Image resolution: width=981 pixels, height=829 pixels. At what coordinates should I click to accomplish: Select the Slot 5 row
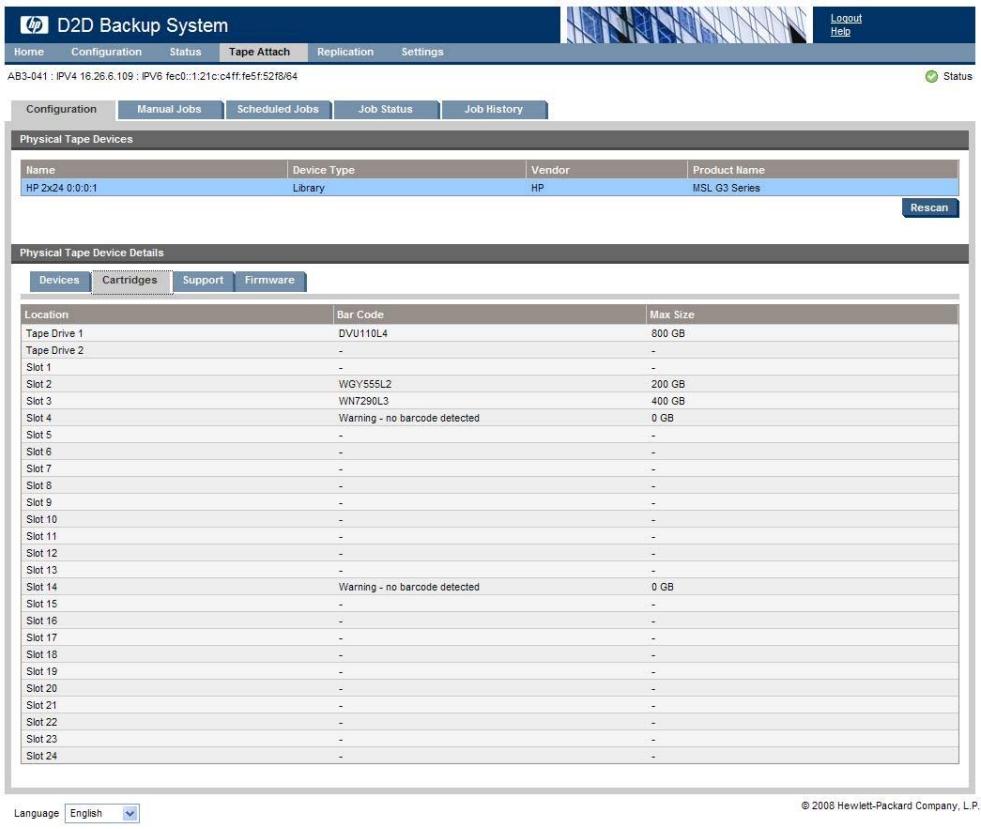(x=489, y=435)
